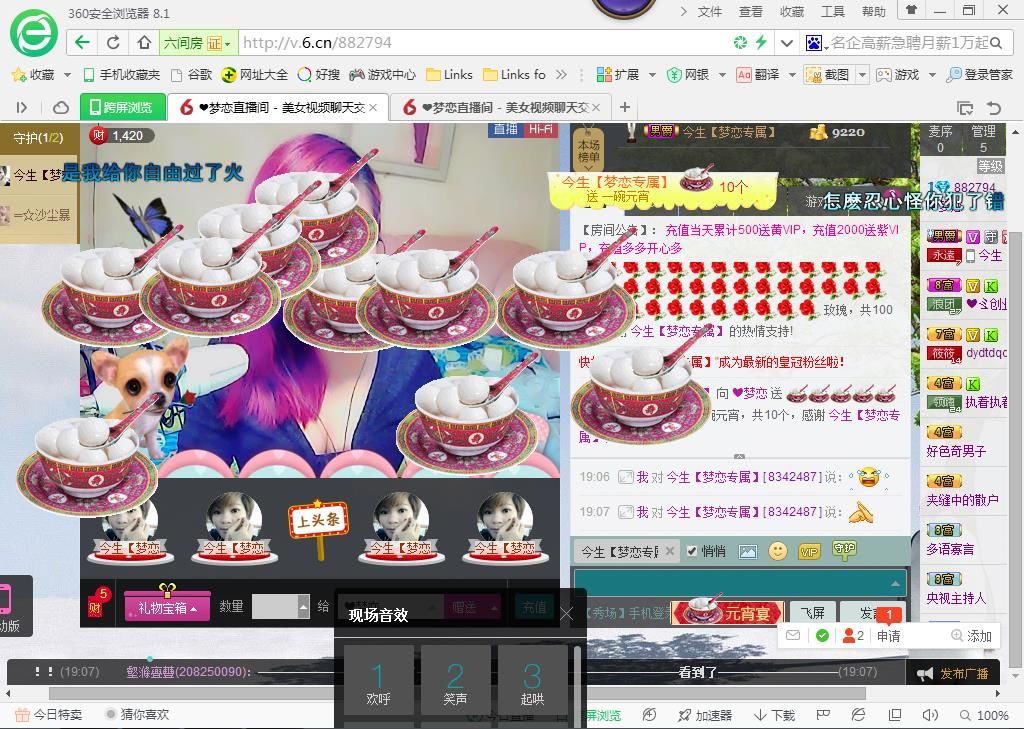
Task: Click the Baidu search engine paw icon
Action: coord(814,43)
